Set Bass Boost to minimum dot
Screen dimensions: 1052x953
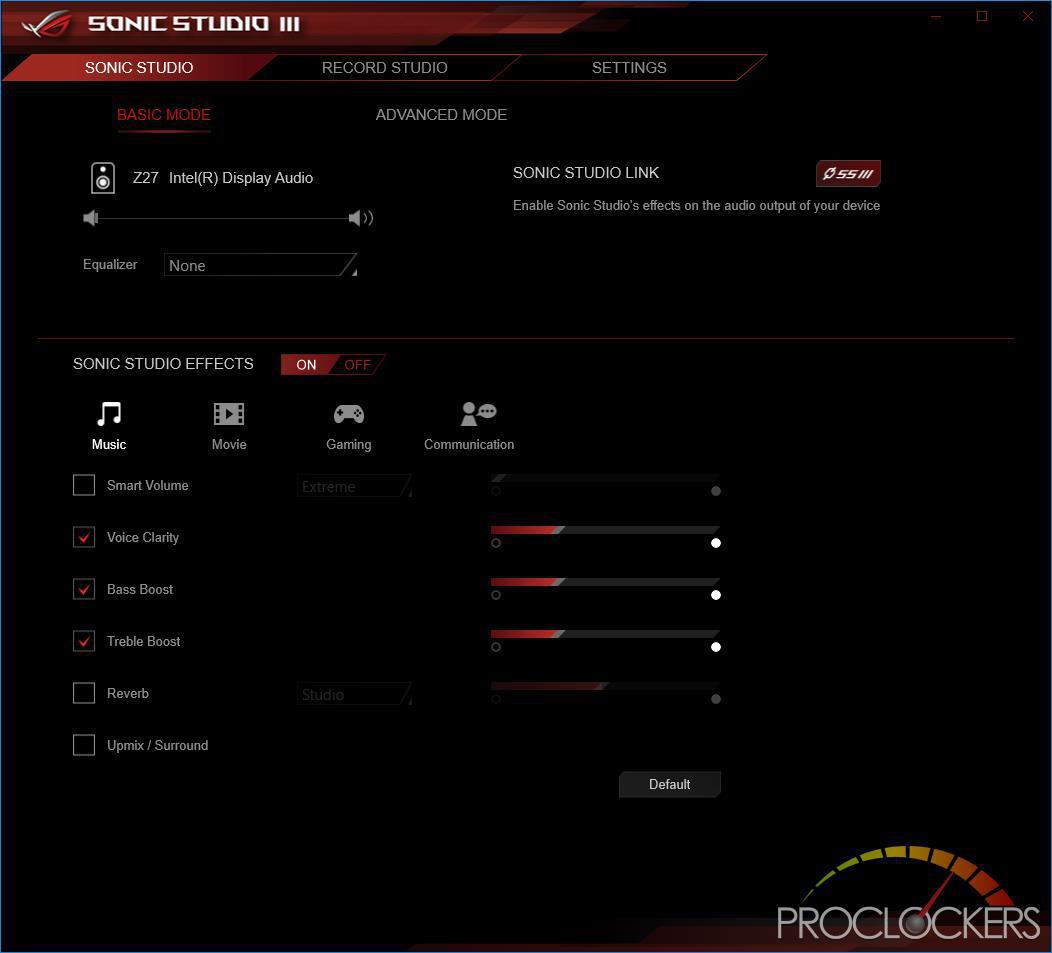(x=496, y=595)
